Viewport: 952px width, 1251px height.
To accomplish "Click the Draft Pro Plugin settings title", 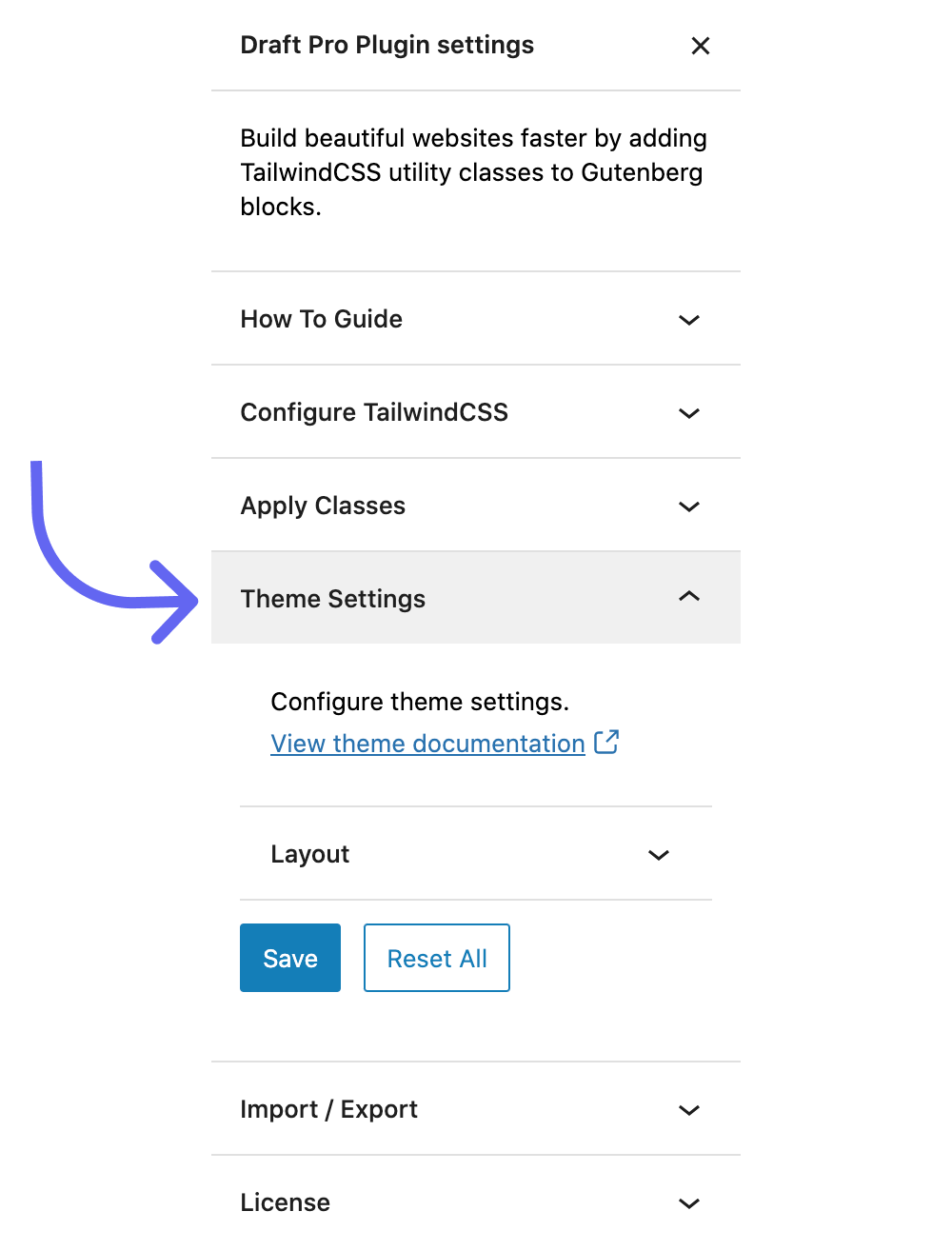I will [x=387, y=45].
